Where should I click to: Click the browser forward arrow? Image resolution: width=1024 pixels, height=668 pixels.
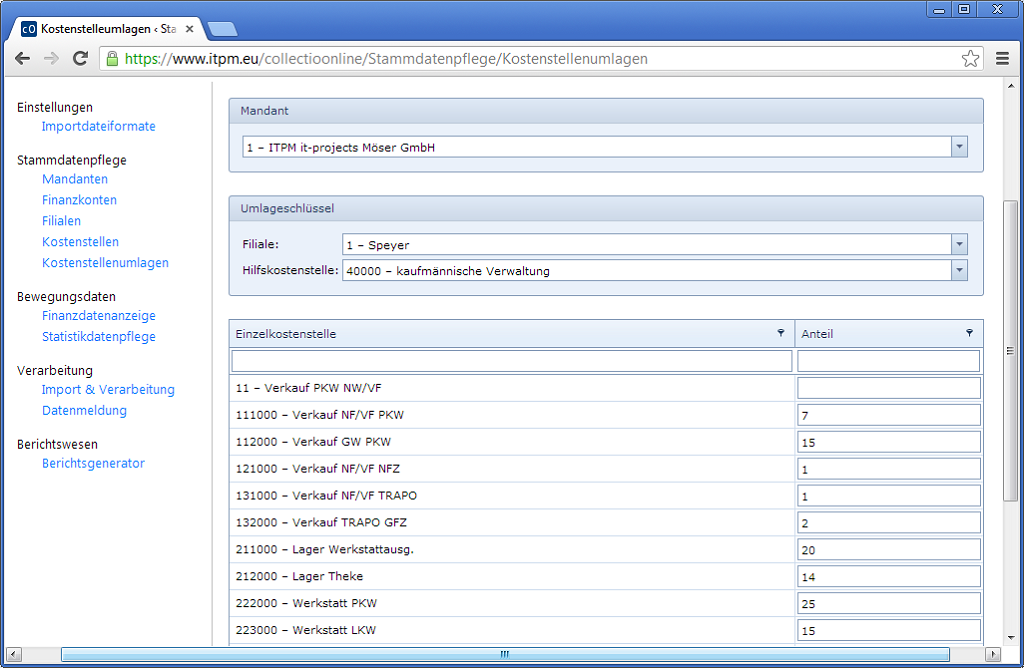pyautogui.click(x=51, y=59)
